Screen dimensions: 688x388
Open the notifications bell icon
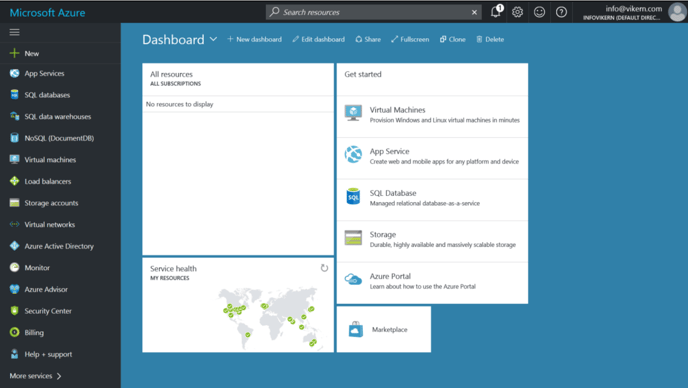[496, 12]
